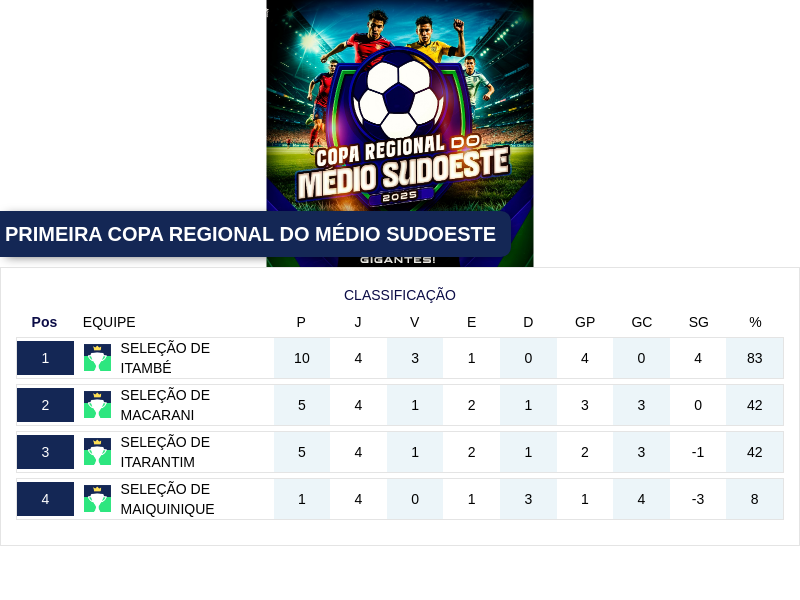
Task: Open the SELEÇÃO DE ITAMBÉ team link
Action: 165,358
